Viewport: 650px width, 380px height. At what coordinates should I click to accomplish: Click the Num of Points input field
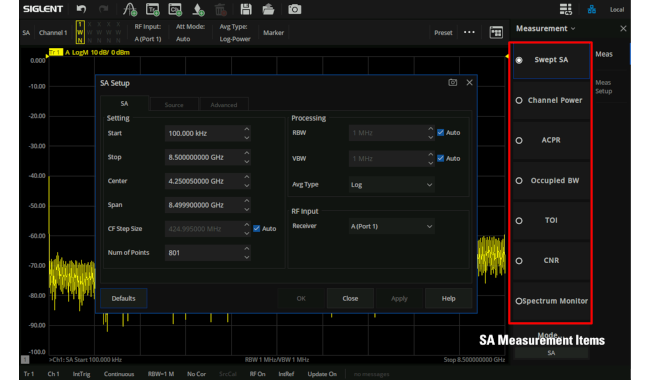208,253
